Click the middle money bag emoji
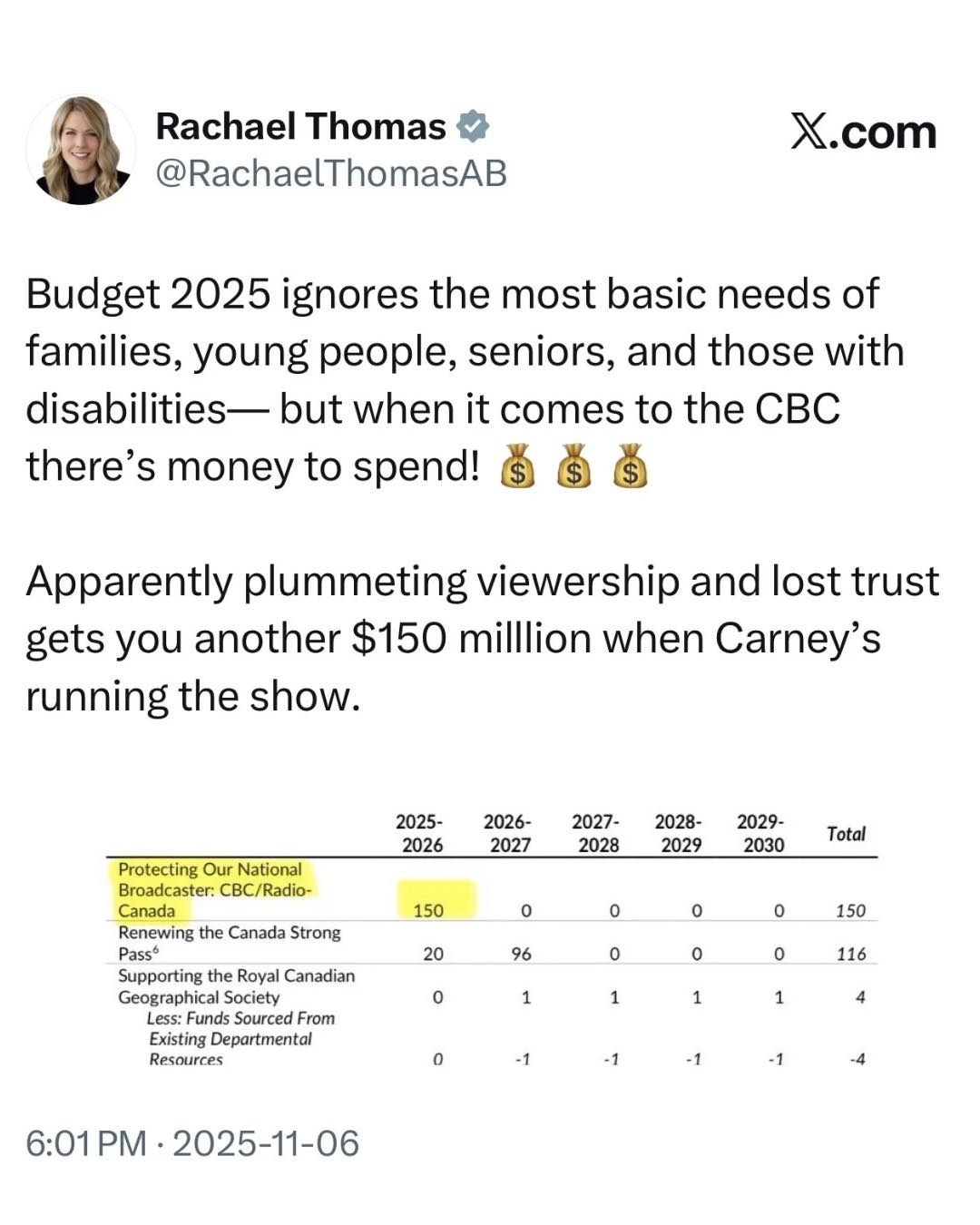Viewport: 980px width, 1225px height. pyautogui.click(x=573, y=466)
